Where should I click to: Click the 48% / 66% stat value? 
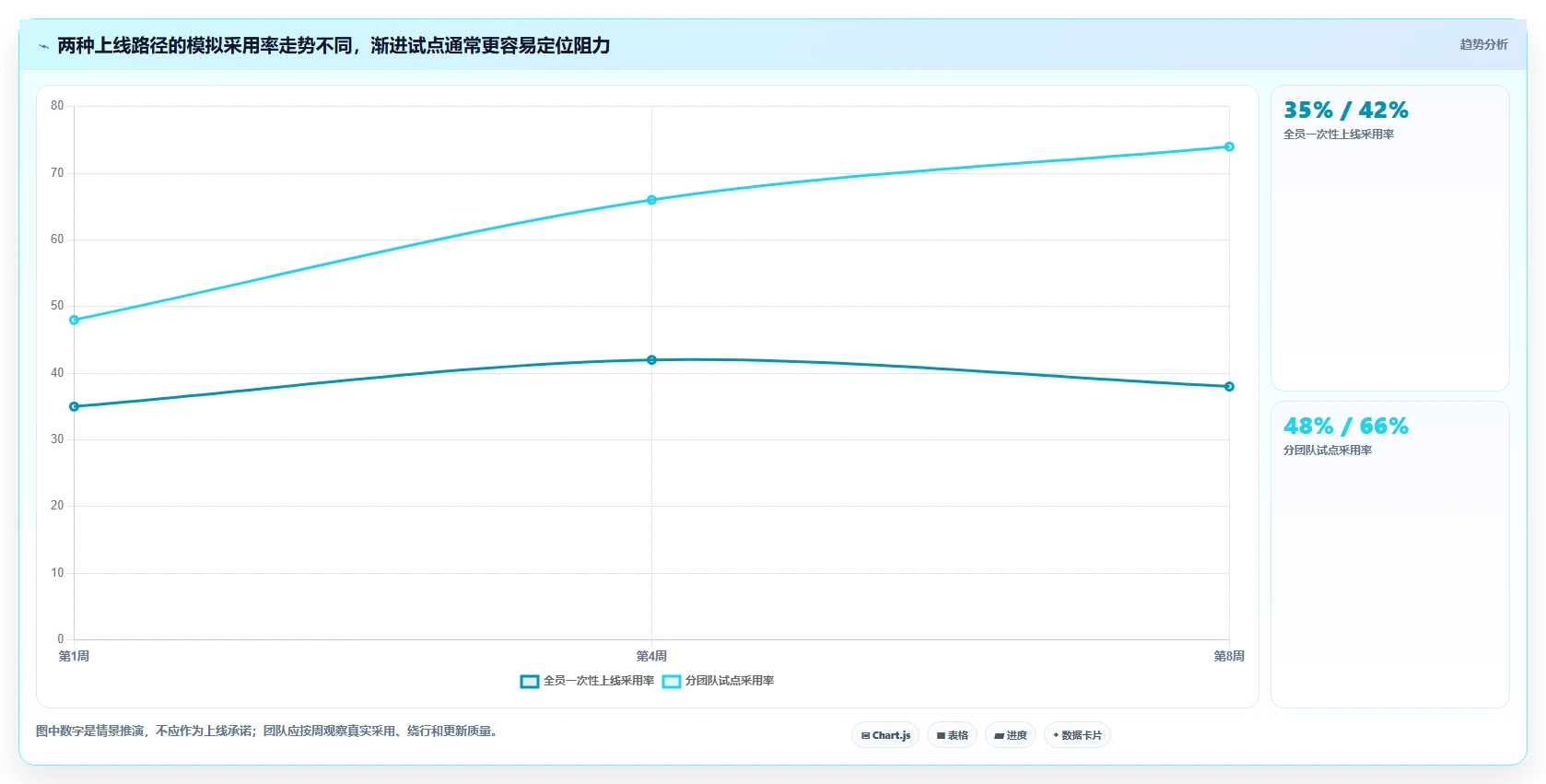[x=1346, y=427]
